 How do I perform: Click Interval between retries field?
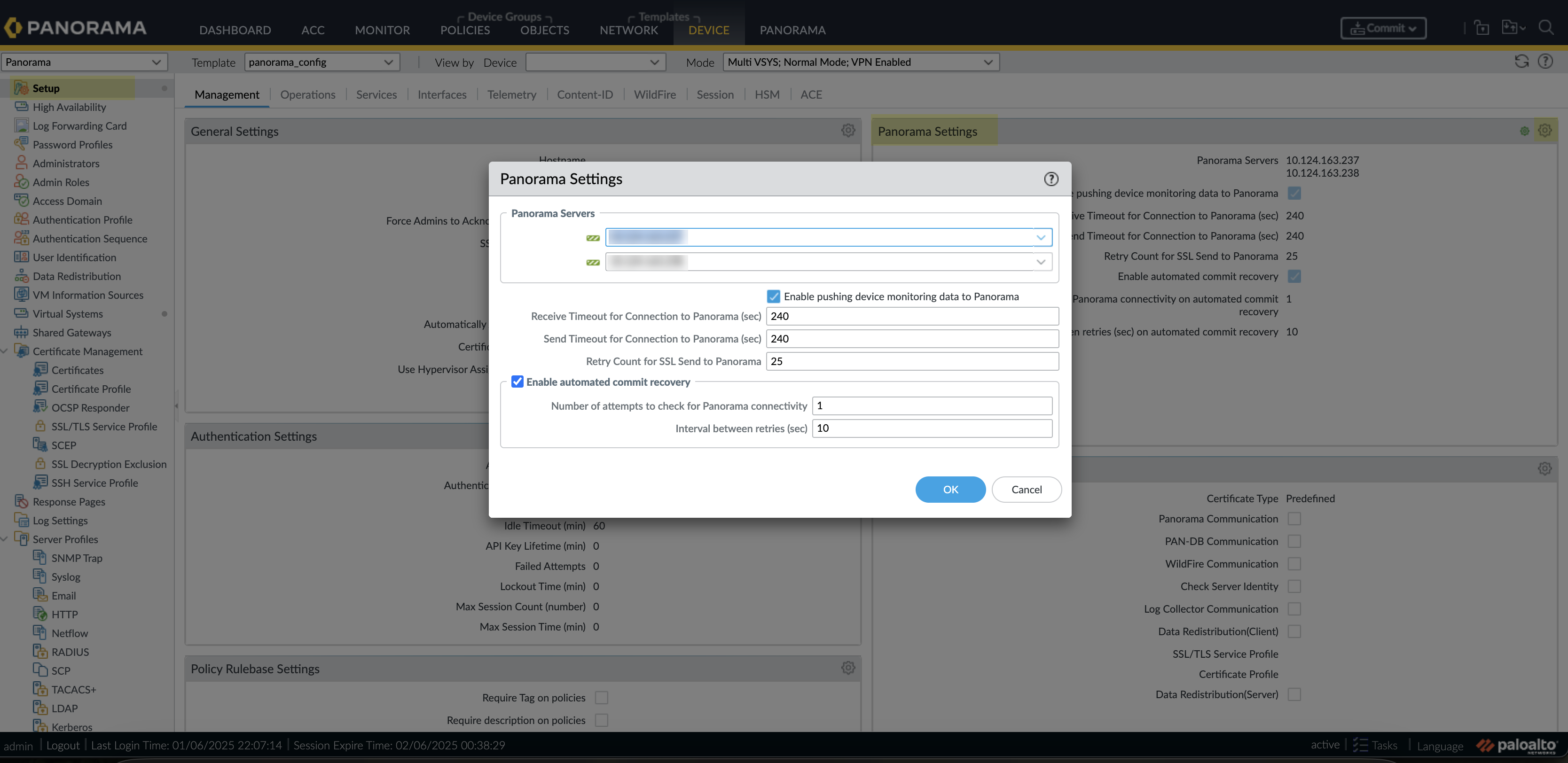tap(931, 428)
